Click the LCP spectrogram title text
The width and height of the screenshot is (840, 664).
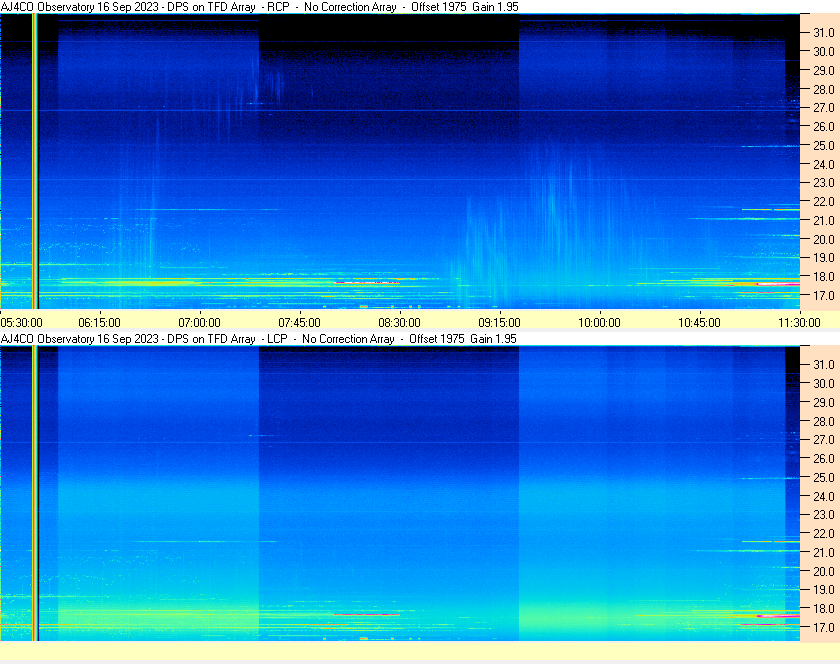pos(259,339)
